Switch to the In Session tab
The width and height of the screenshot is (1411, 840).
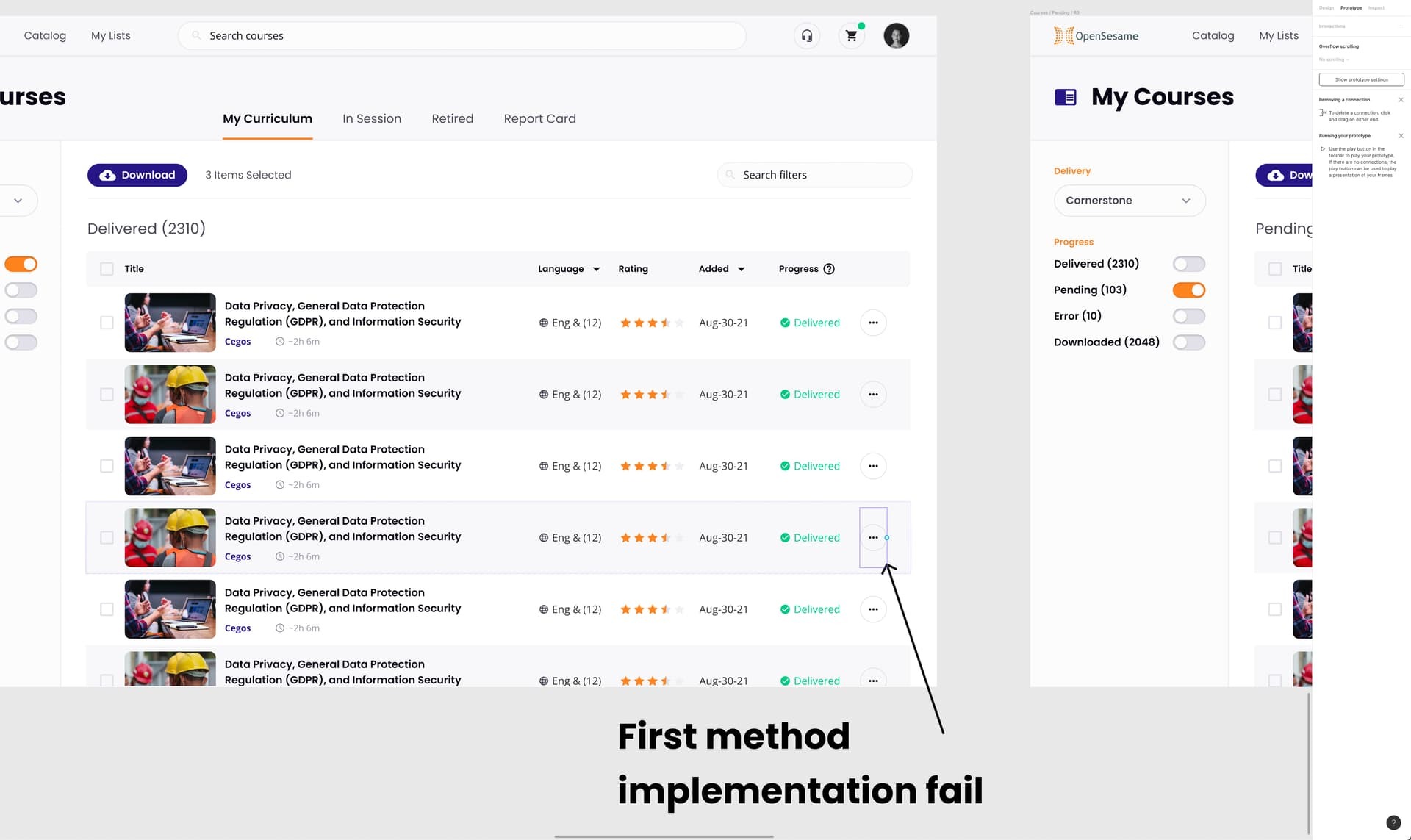(x=372, y=119)
